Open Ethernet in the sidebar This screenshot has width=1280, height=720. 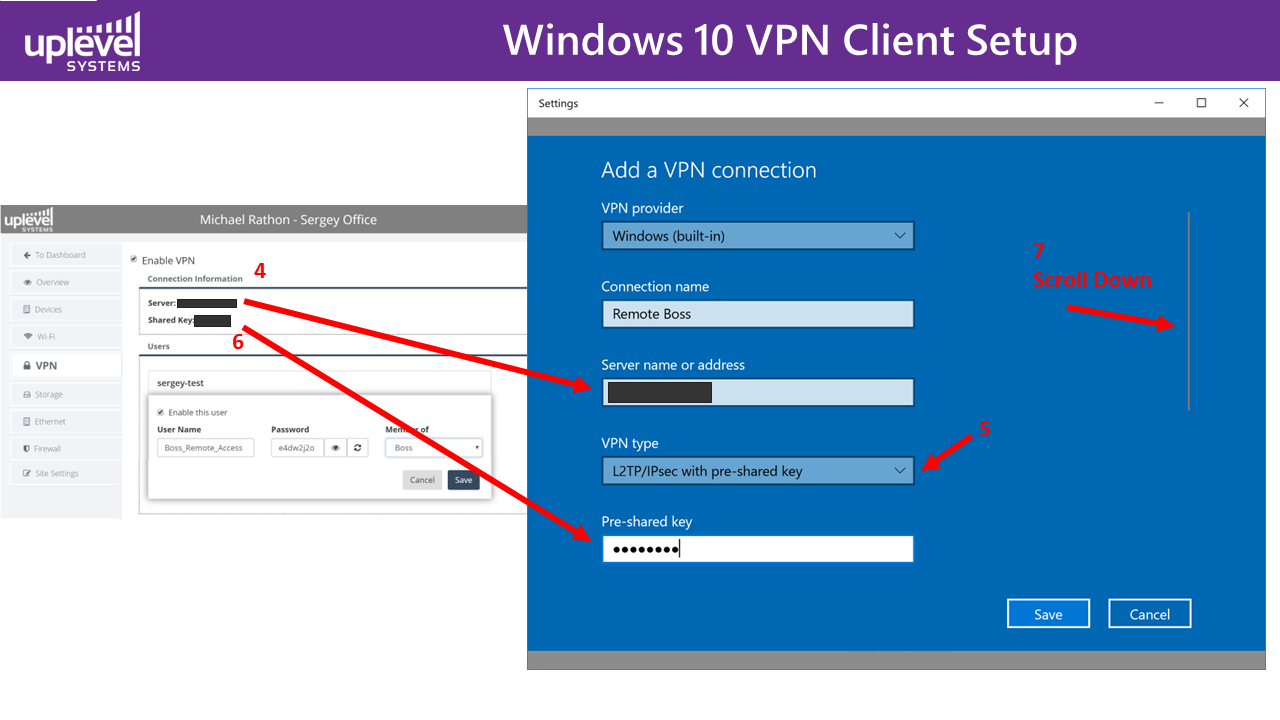[66, 421]
